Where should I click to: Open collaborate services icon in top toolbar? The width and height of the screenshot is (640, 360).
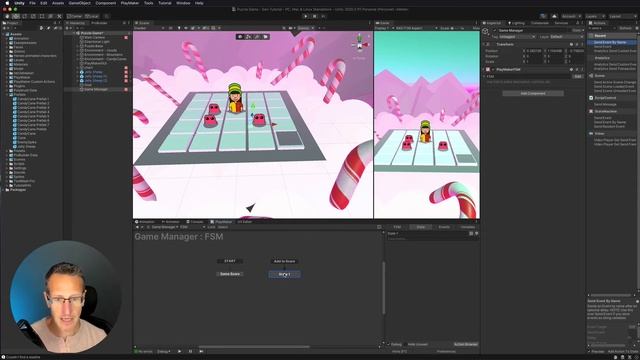click(x=543, y=16)
